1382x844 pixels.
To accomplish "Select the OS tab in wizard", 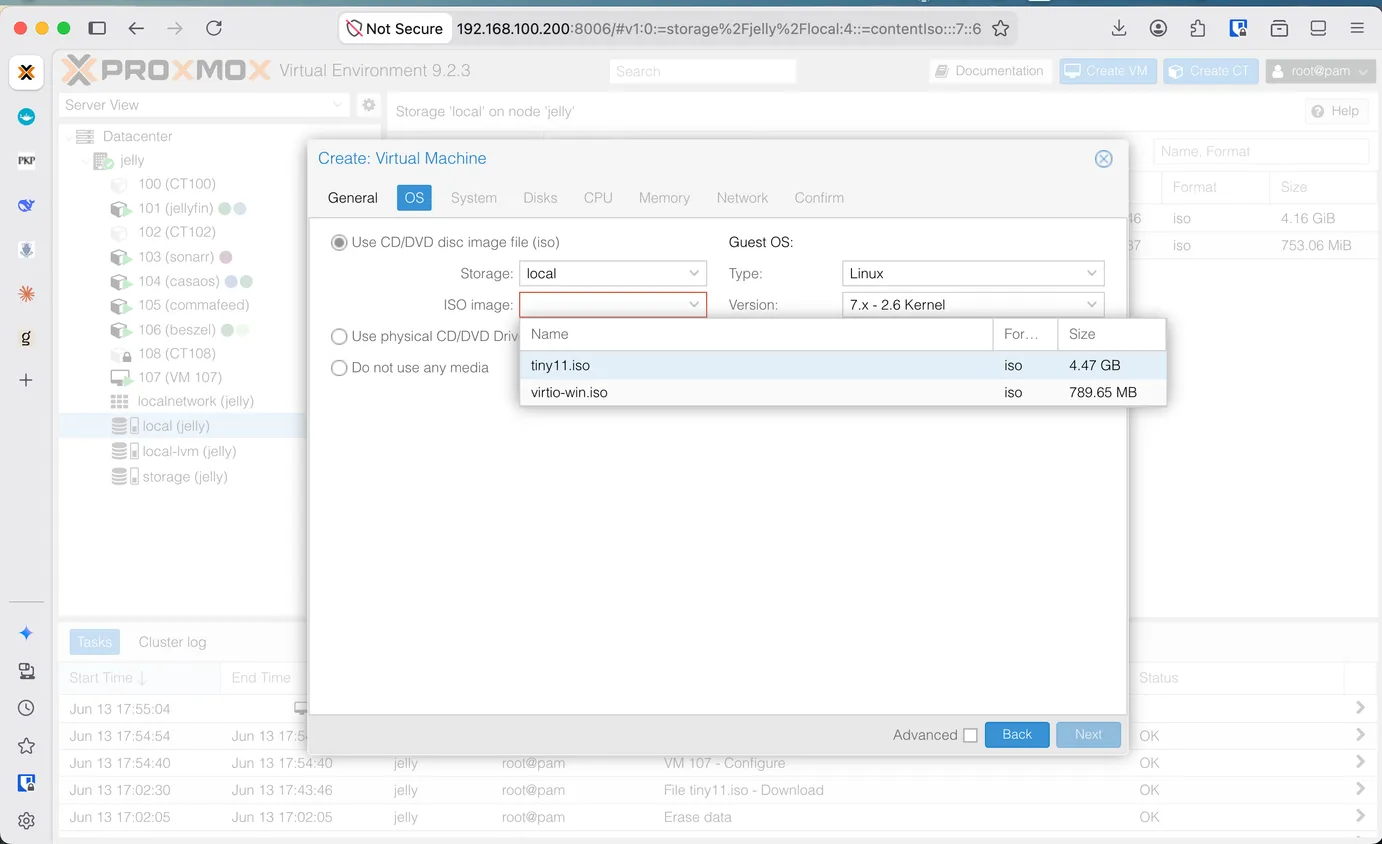I will click(x=414, y=198).
